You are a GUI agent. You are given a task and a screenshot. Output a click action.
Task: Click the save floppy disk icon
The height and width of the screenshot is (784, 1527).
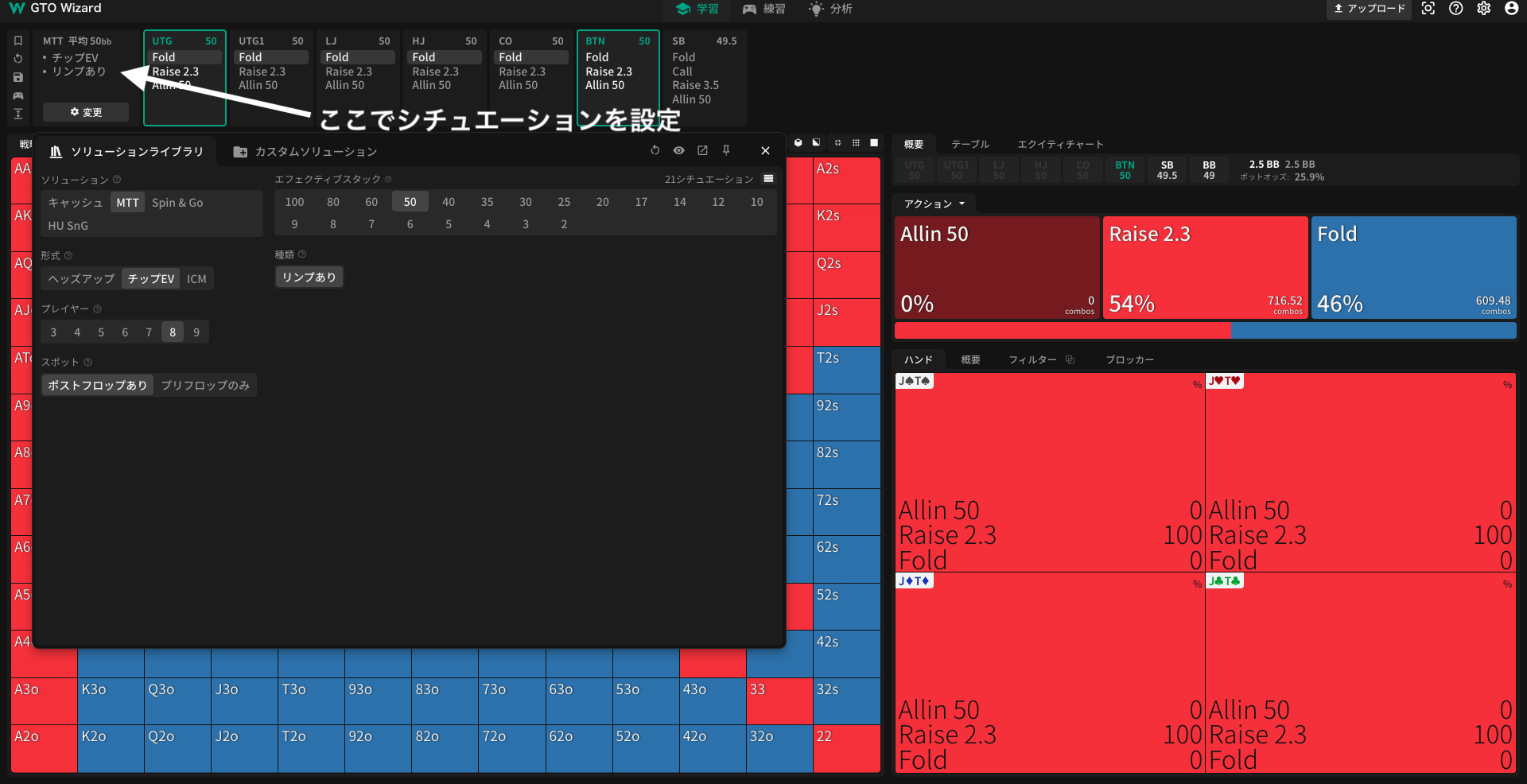click(x=18, y=77)
